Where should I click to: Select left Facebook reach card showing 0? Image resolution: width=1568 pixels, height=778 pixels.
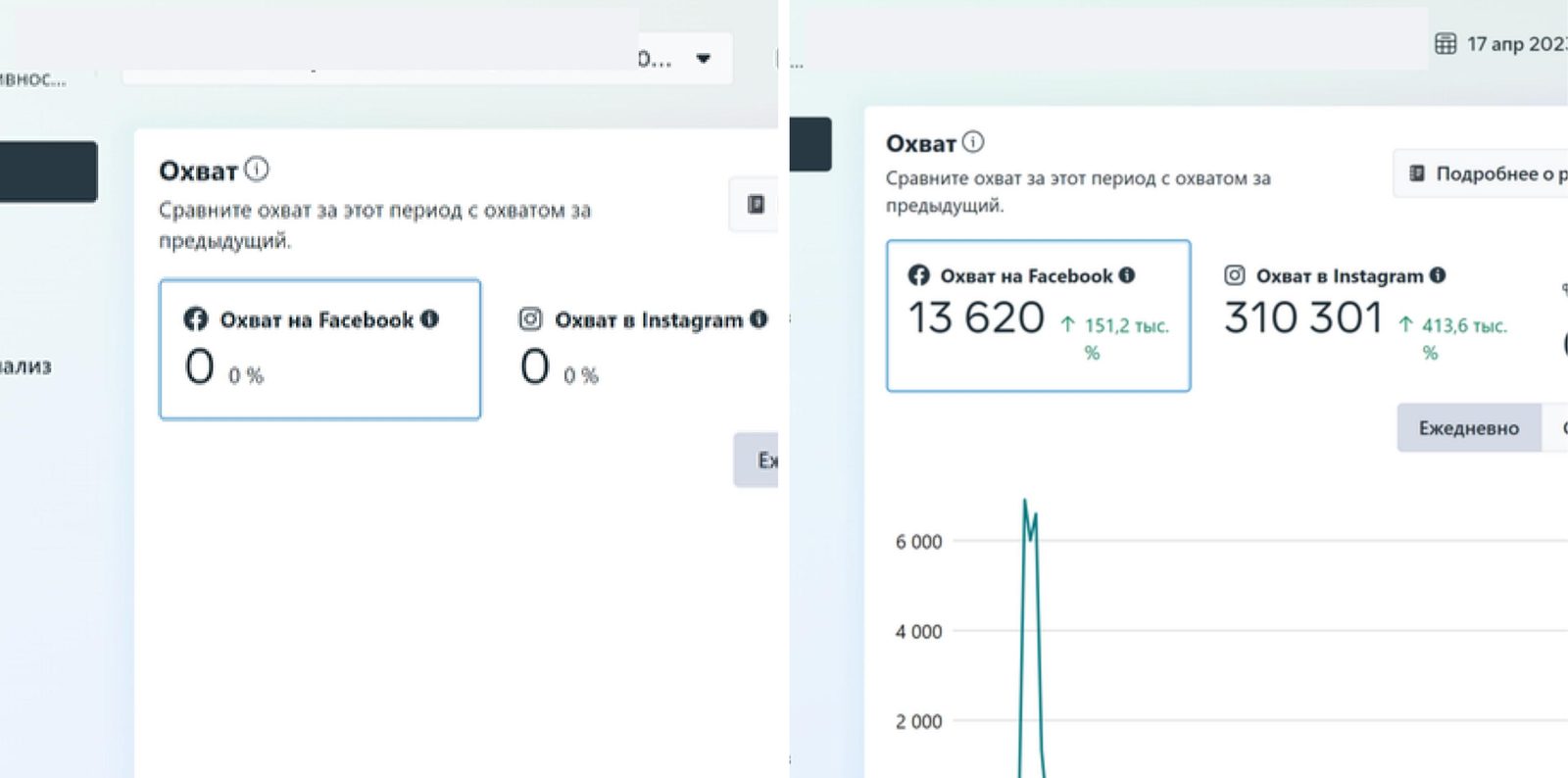point(320,350)
